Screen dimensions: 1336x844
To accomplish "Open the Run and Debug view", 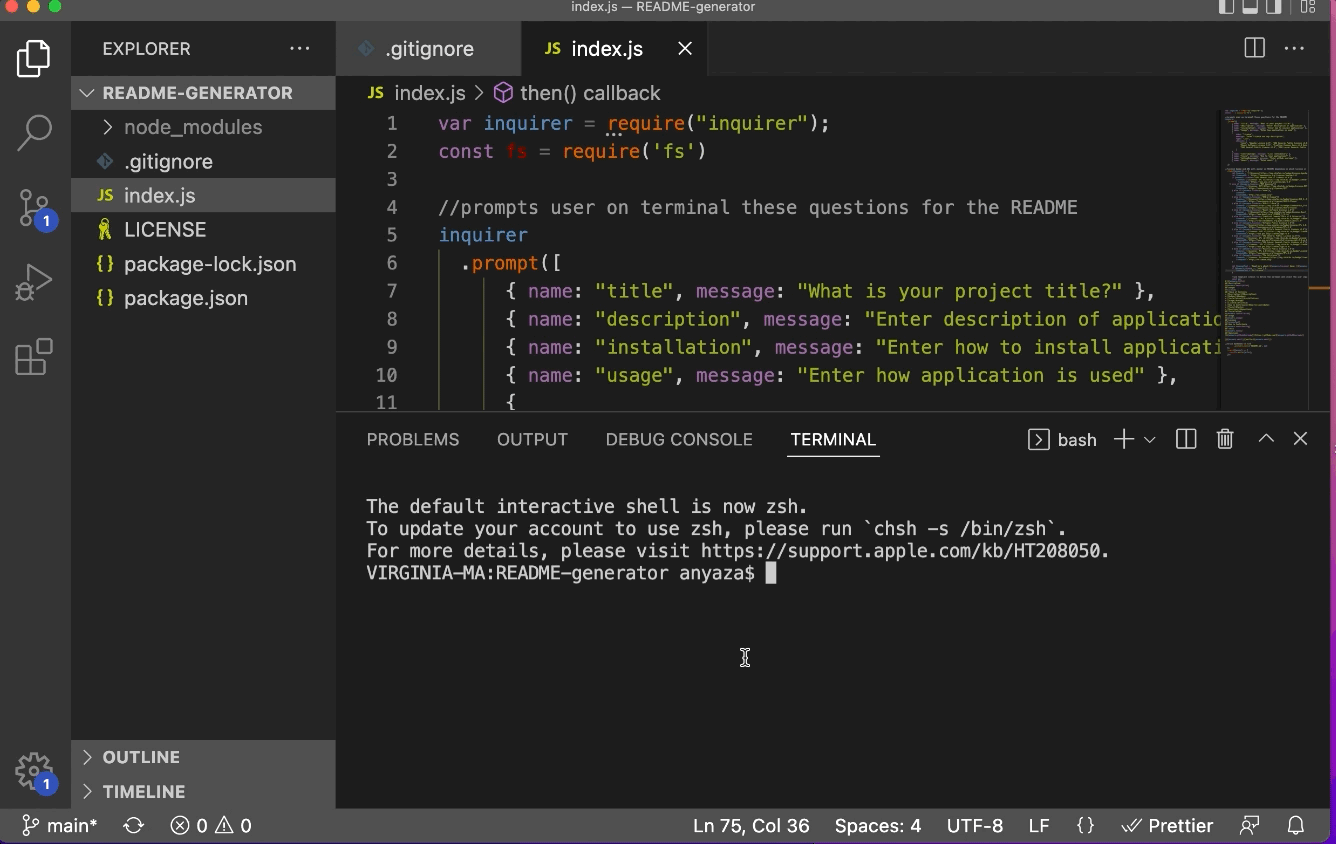I will 35,281.
